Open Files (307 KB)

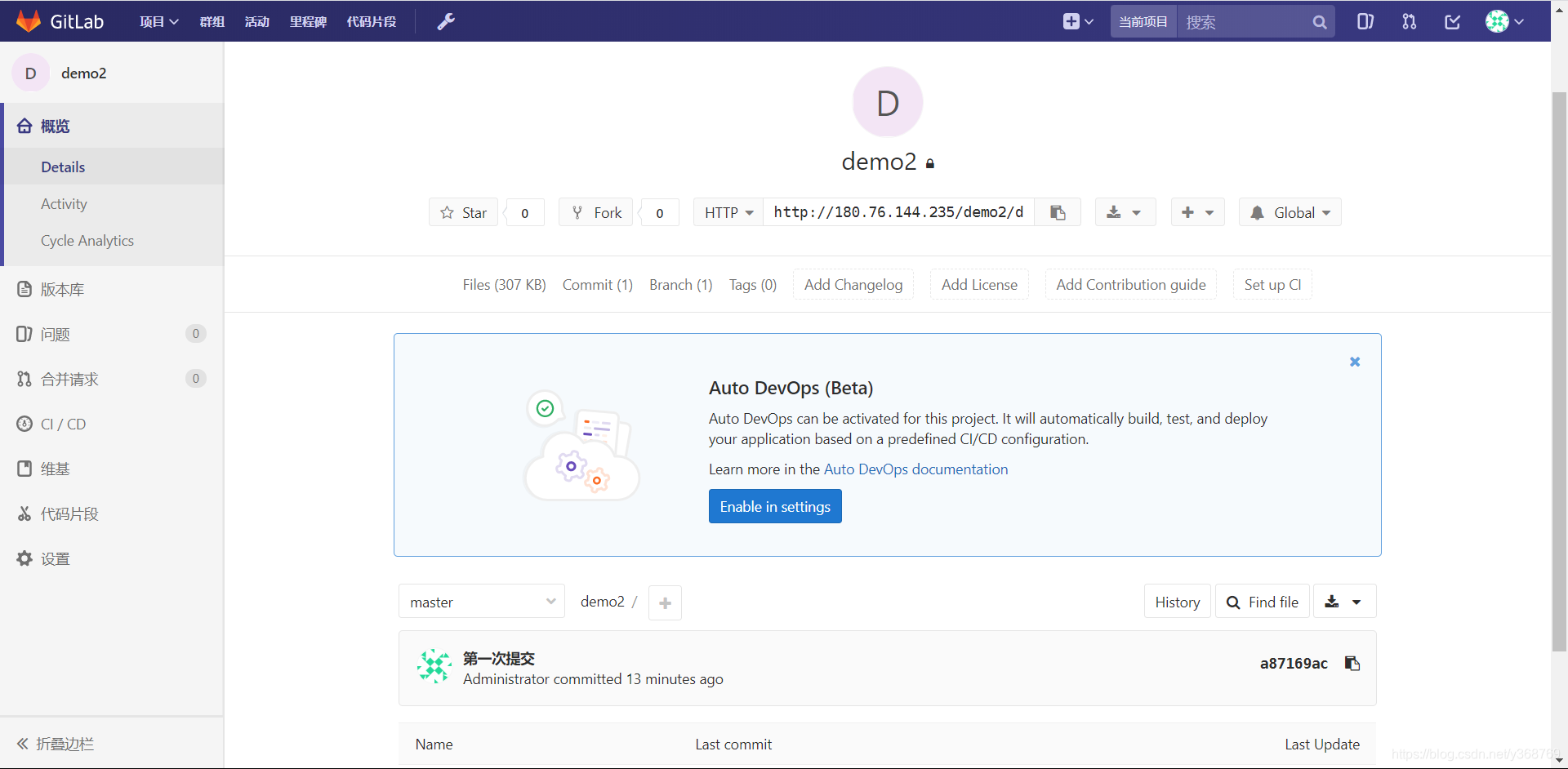(504, 285)
